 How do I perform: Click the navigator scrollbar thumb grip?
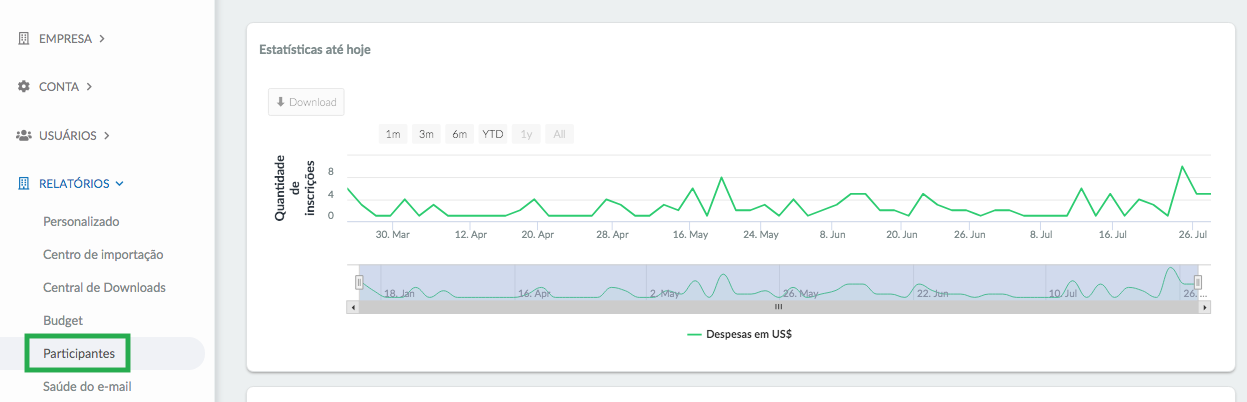779,307
